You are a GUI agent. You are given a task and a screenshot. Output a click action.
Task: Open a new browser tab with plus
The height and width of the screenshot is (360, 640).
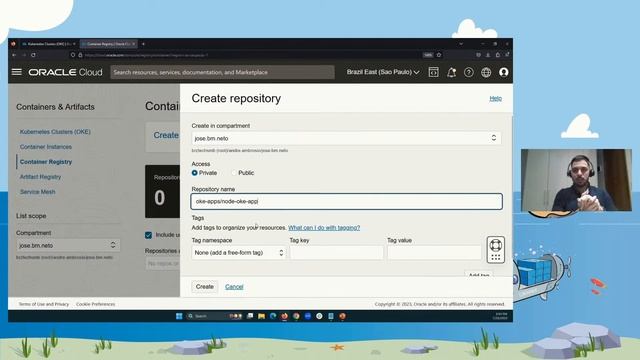143,44
